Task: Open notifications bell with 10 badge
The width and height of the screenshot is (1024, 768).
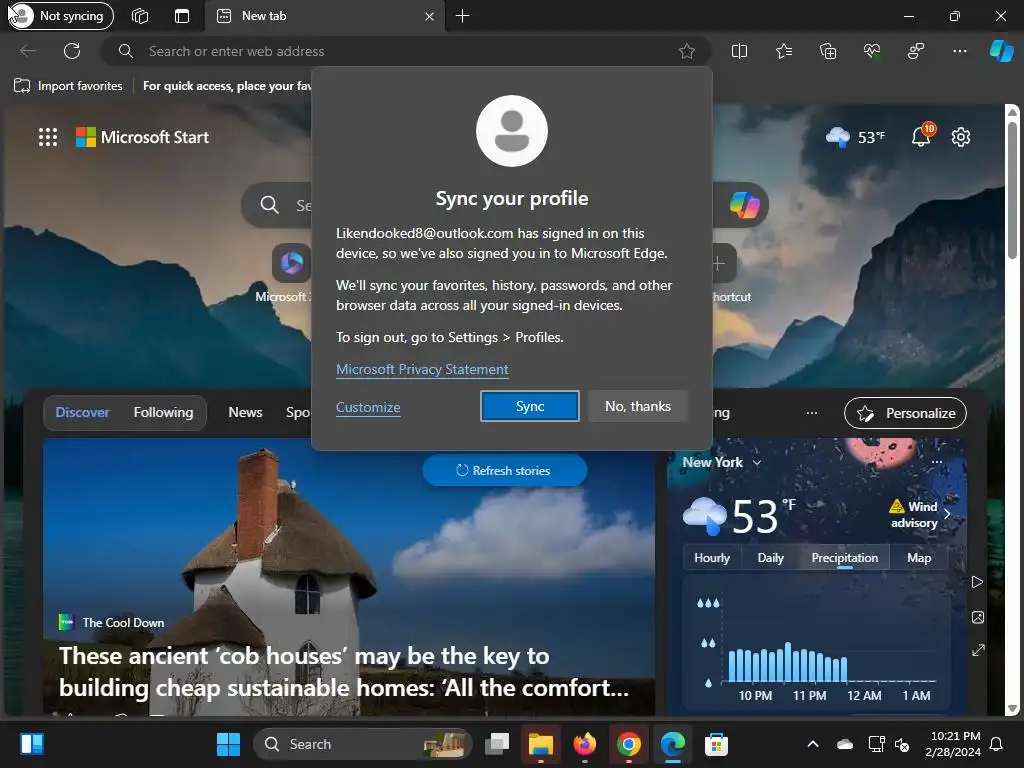Action: 921,136
